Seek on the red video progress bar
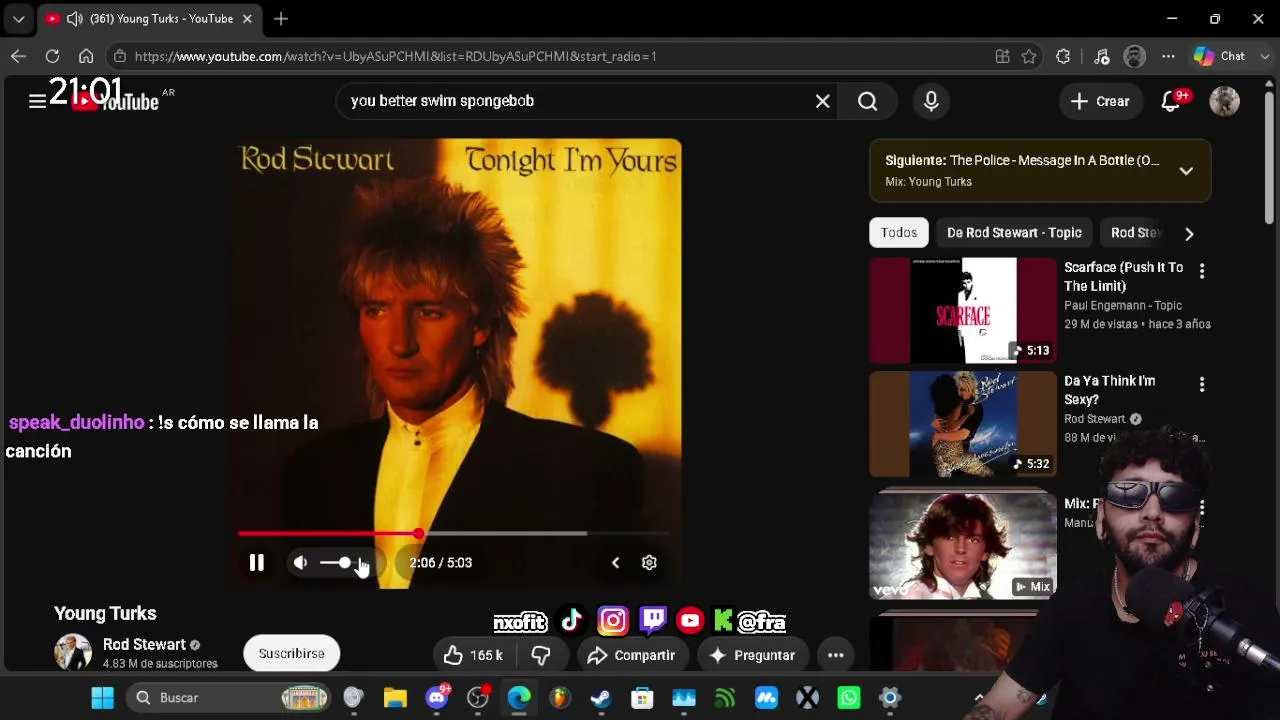 click(x=453, y=534)
